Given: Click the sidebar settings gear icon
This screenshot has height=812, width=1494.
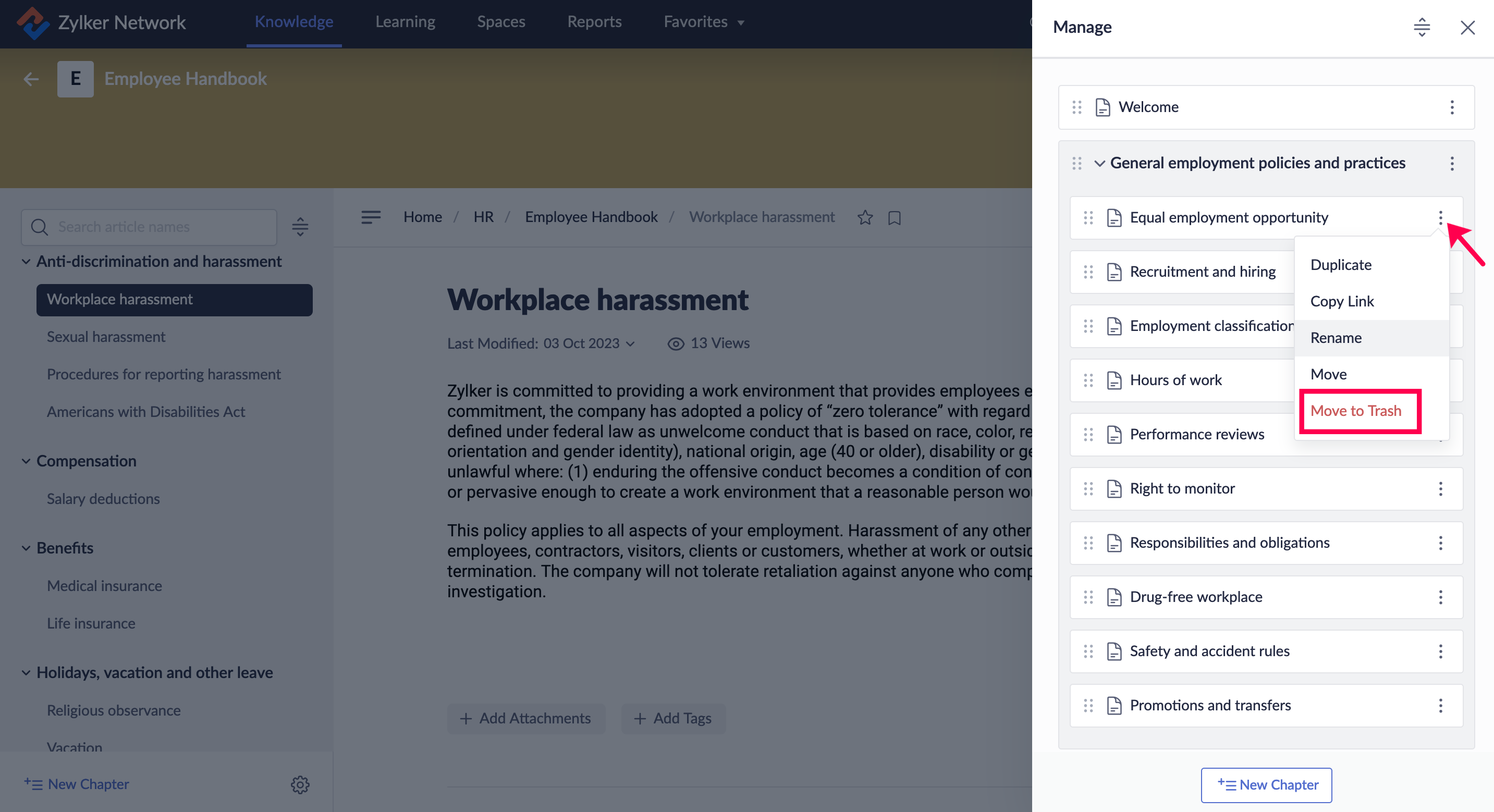Looking at the screenshot, I should 300,784.
